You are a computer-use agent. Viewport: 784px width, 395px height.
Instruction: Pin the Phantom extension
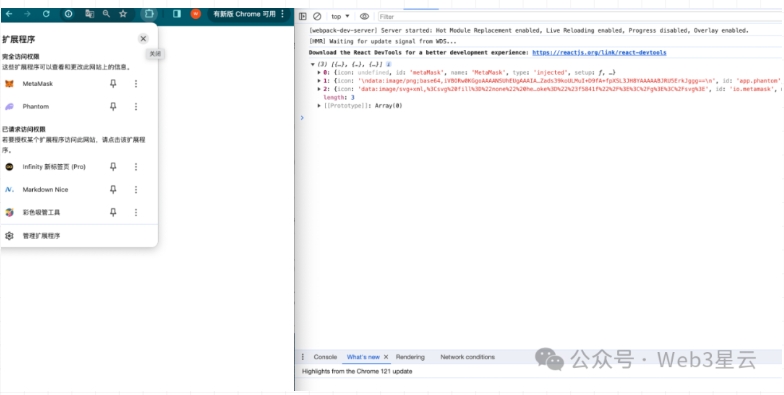[x=113, y=106]
